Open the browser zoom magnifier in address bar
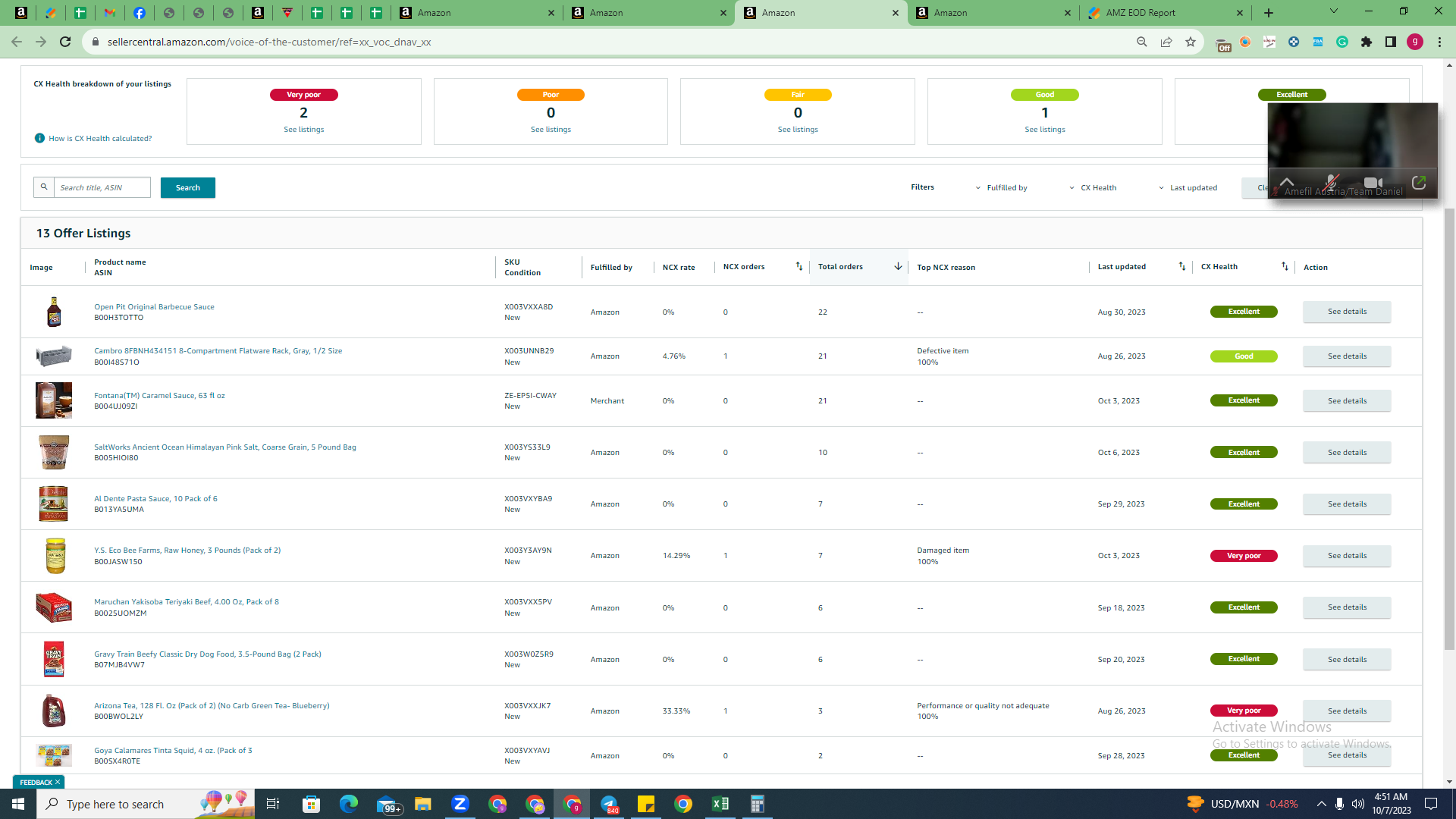 click(1141, 42)
